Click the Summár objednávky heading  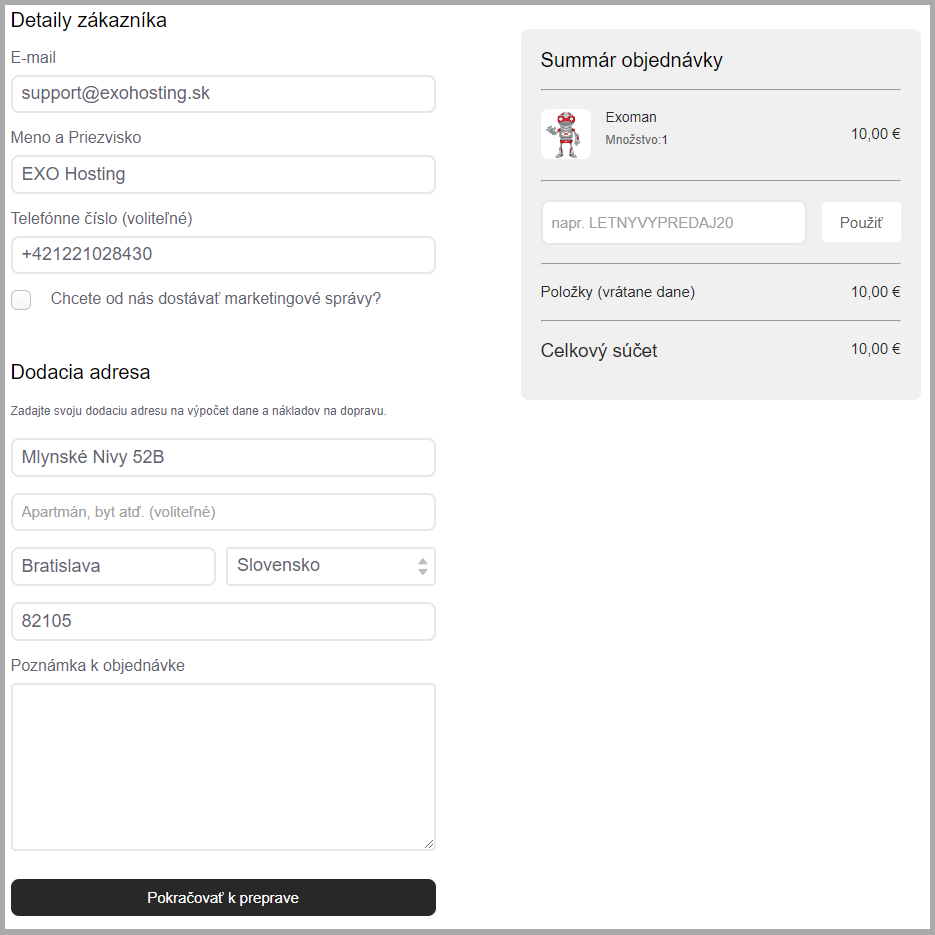(x=631, y=60)
